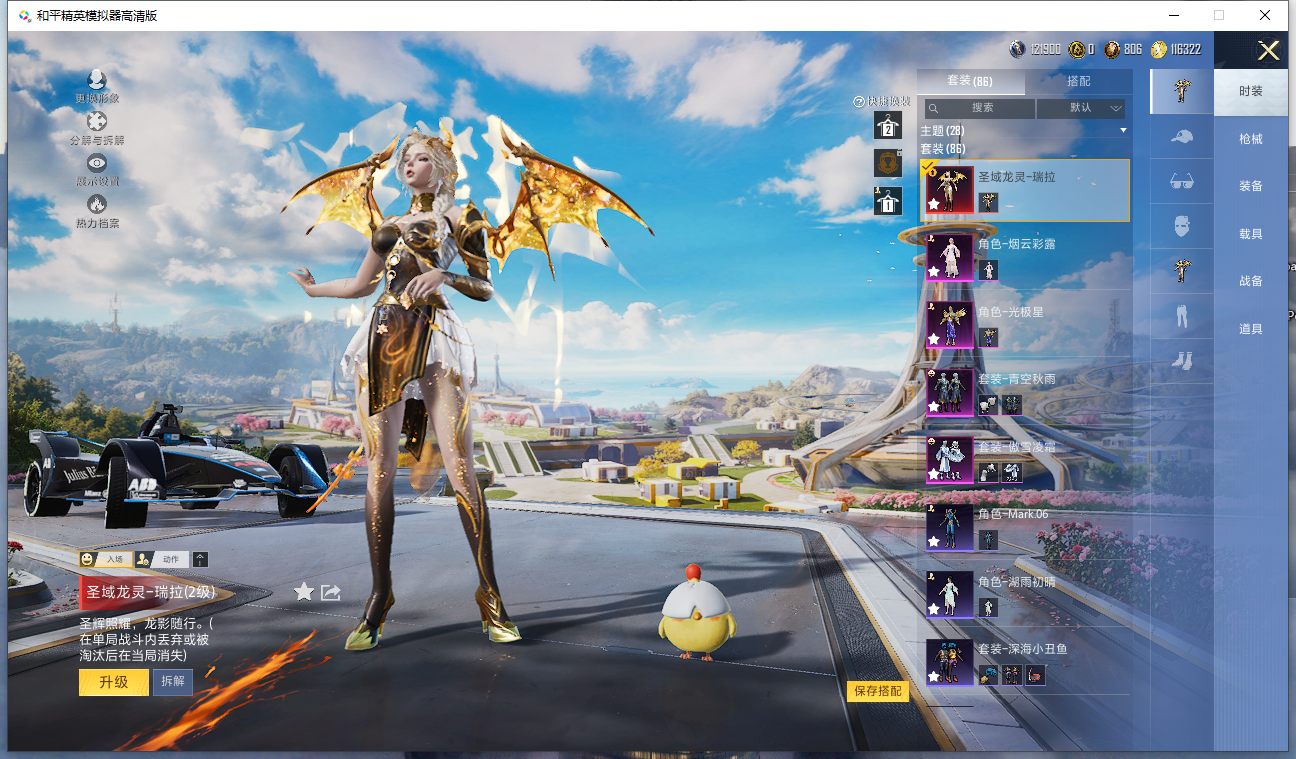Select the pants category icon

[1181, 317]
